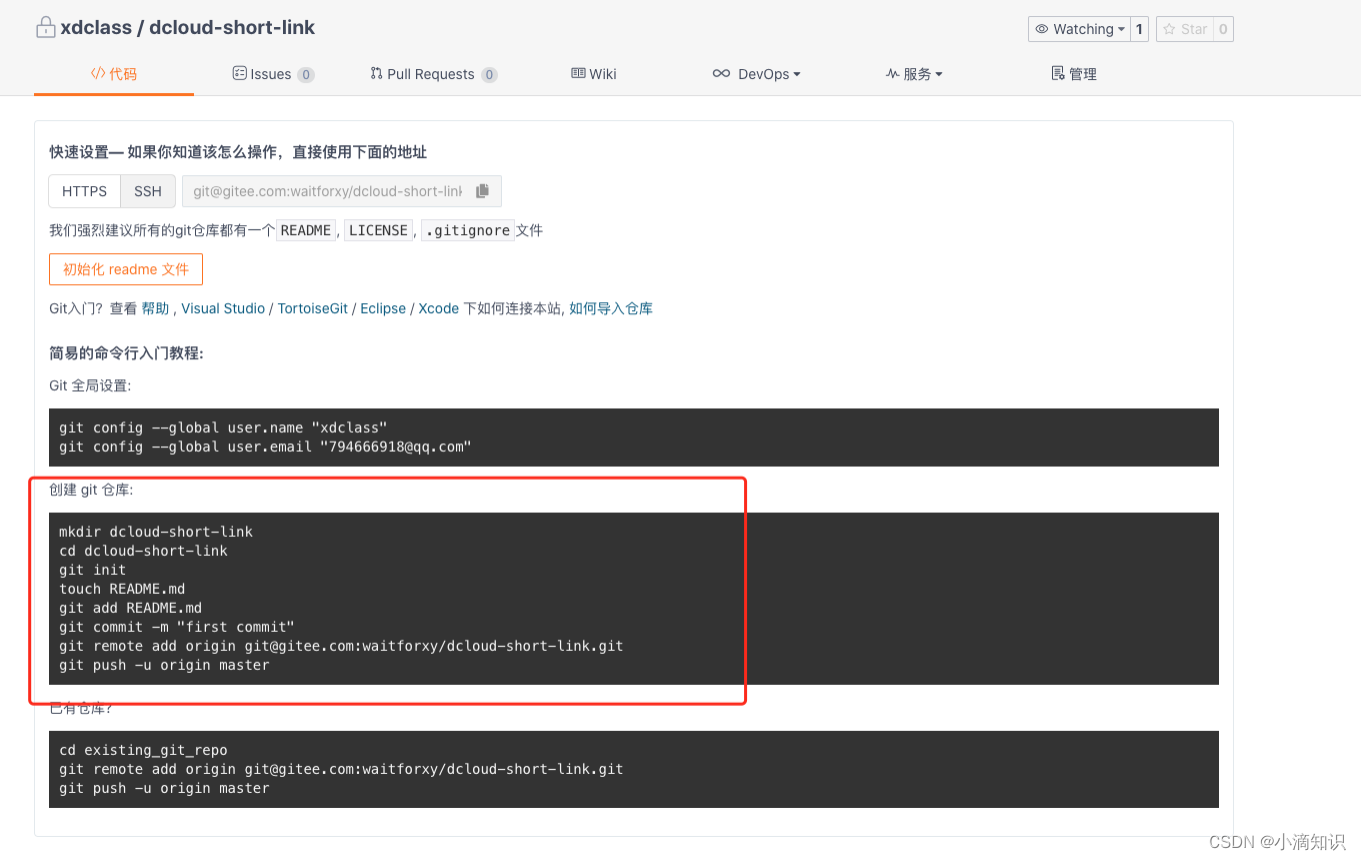The height and width of the screenshot is (860, 1361).
Task: Click the git add README.md command line
Action: pos(131,608)
